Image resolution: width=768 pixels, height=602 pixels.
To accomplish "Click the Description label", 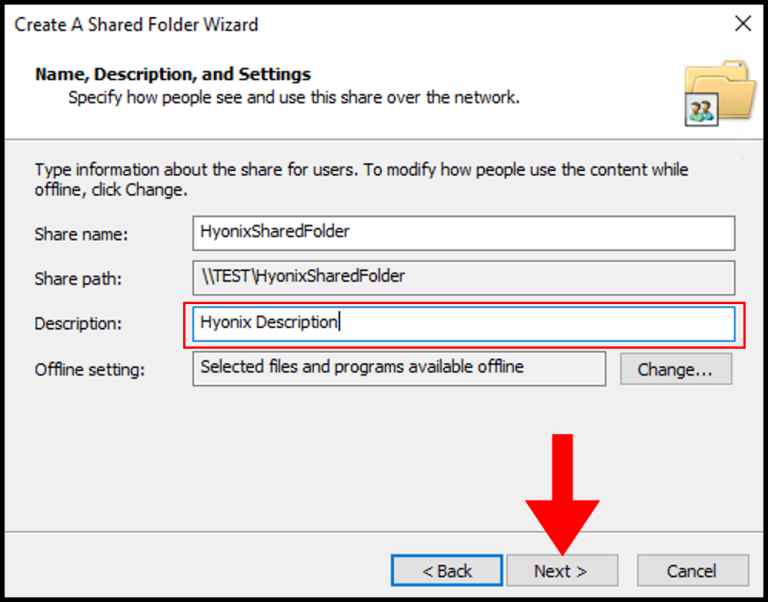I will click(x=78, y=323).
